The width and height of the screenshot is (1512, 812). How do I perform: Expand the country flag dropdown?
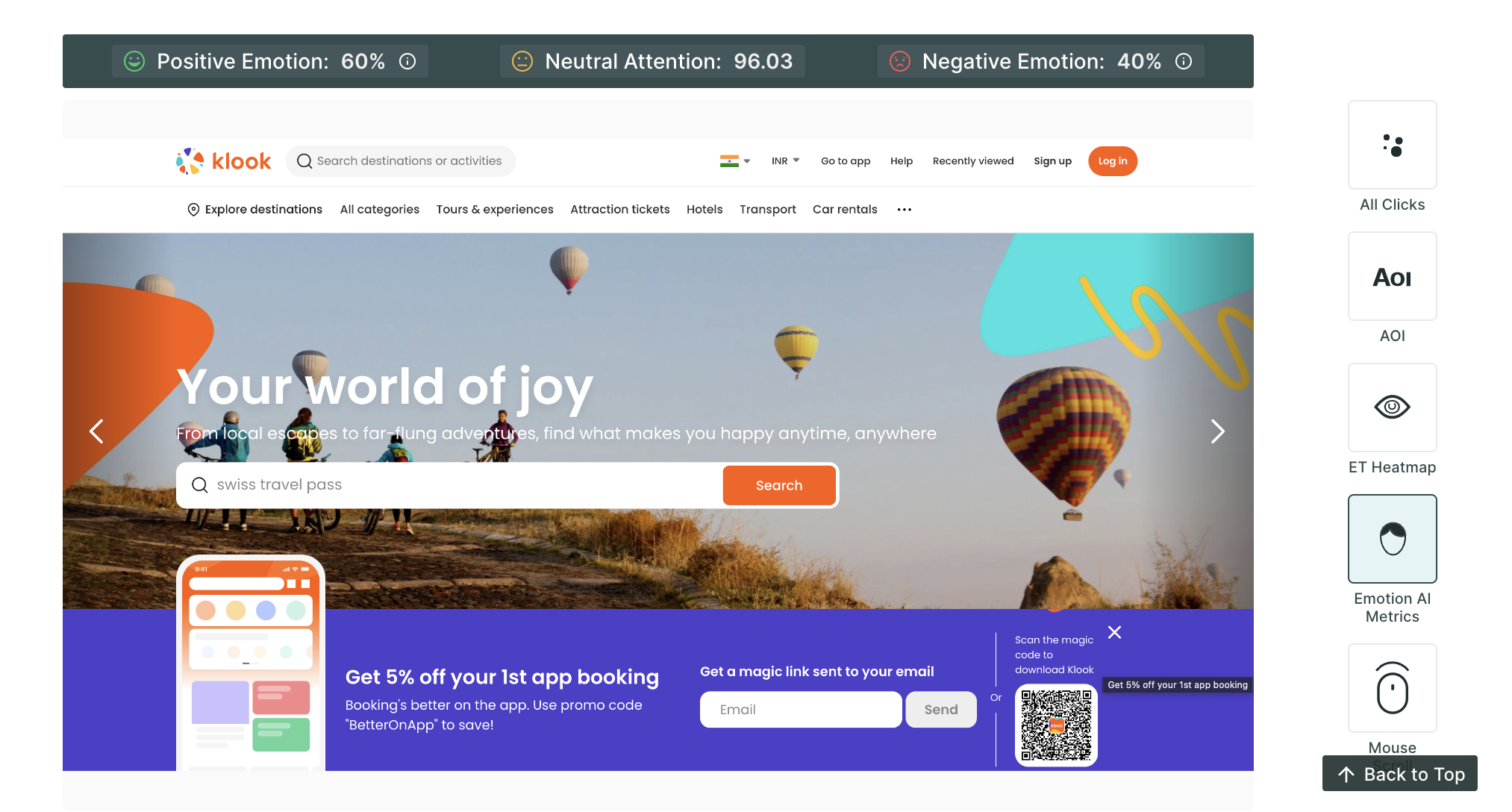click(x=735, y=161)
